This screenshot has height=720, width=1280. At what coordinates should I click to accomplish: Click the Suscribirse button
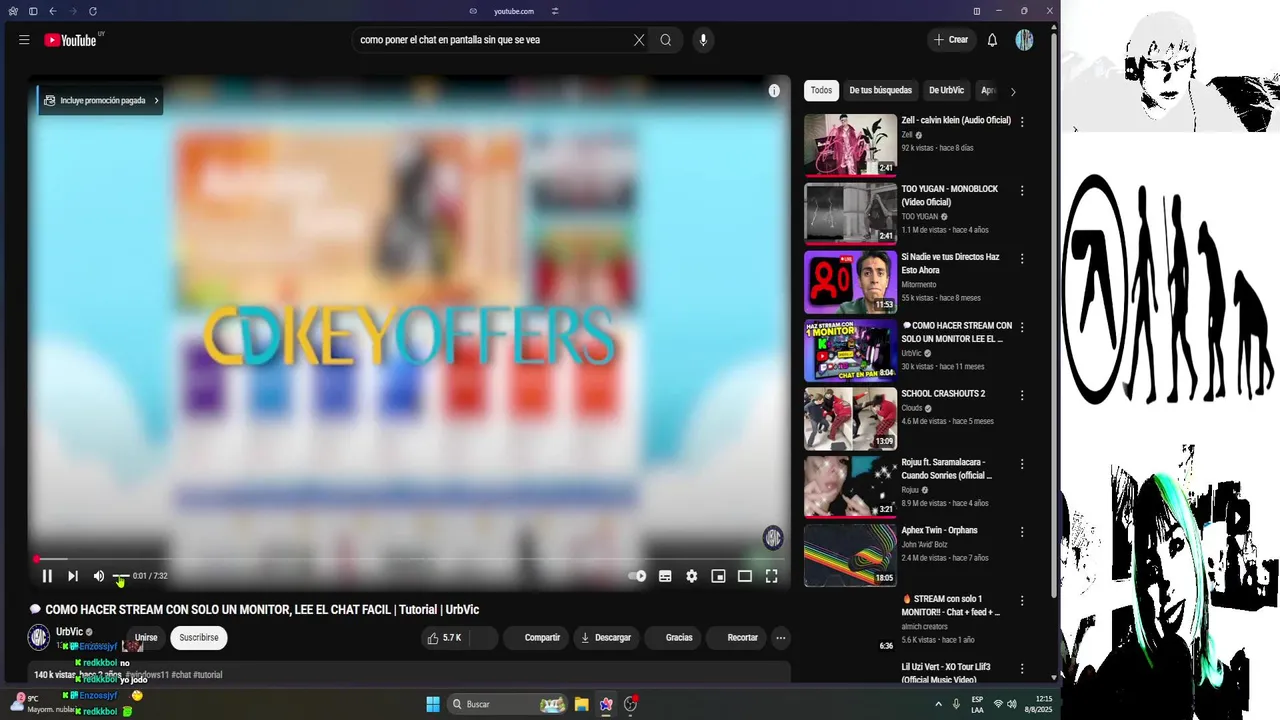click(199, 638)
